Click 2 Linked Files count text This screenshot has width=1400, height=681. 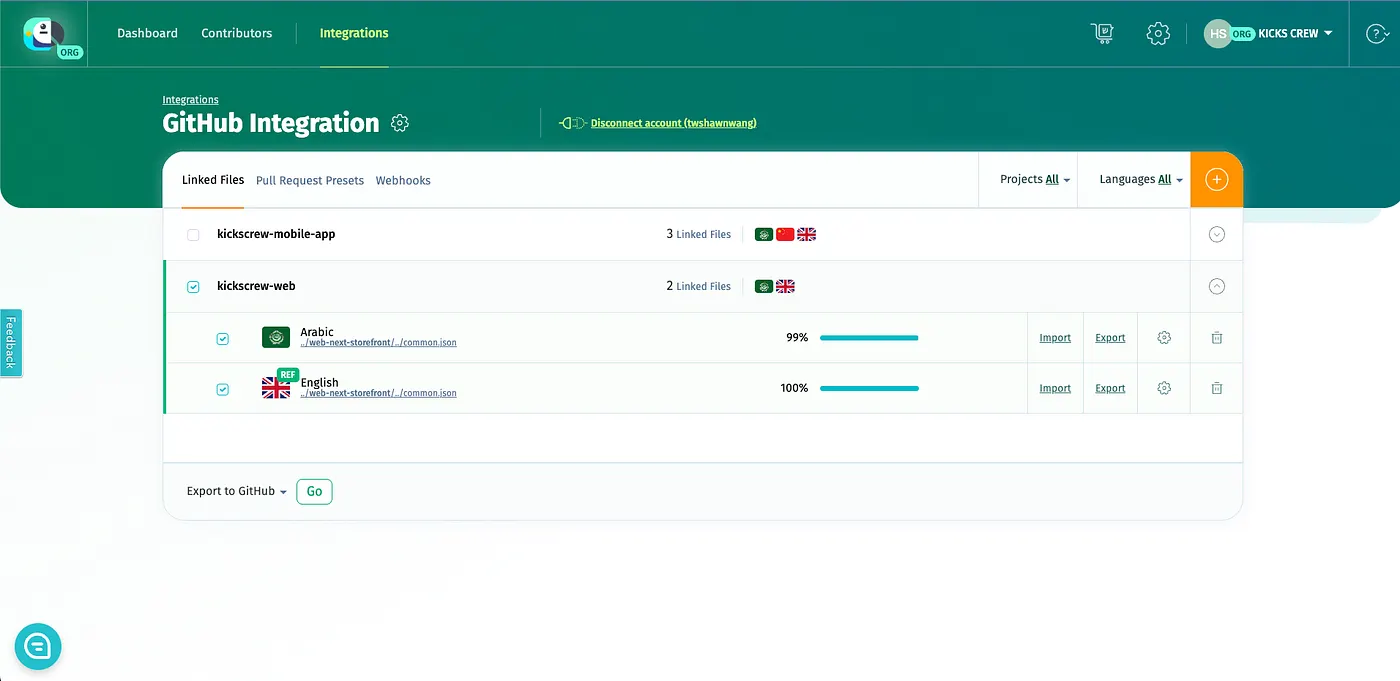[698, 286]
